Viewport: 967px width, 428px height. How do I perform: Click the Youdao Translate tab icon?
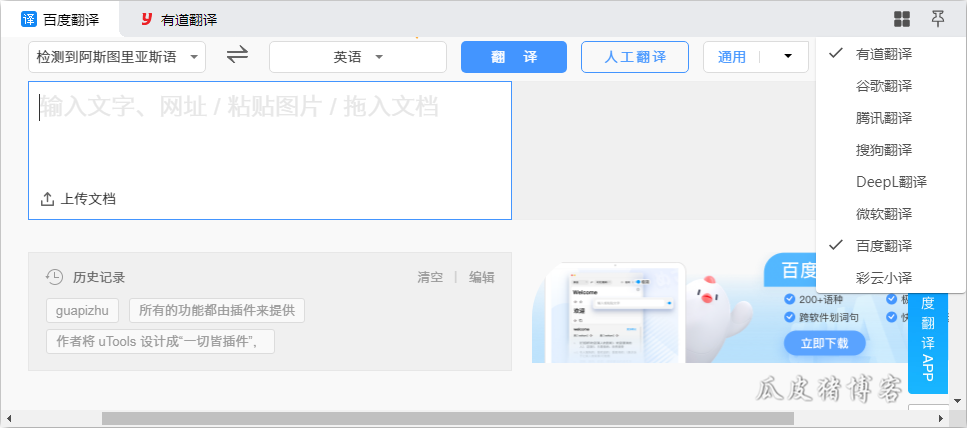[146, 19]
